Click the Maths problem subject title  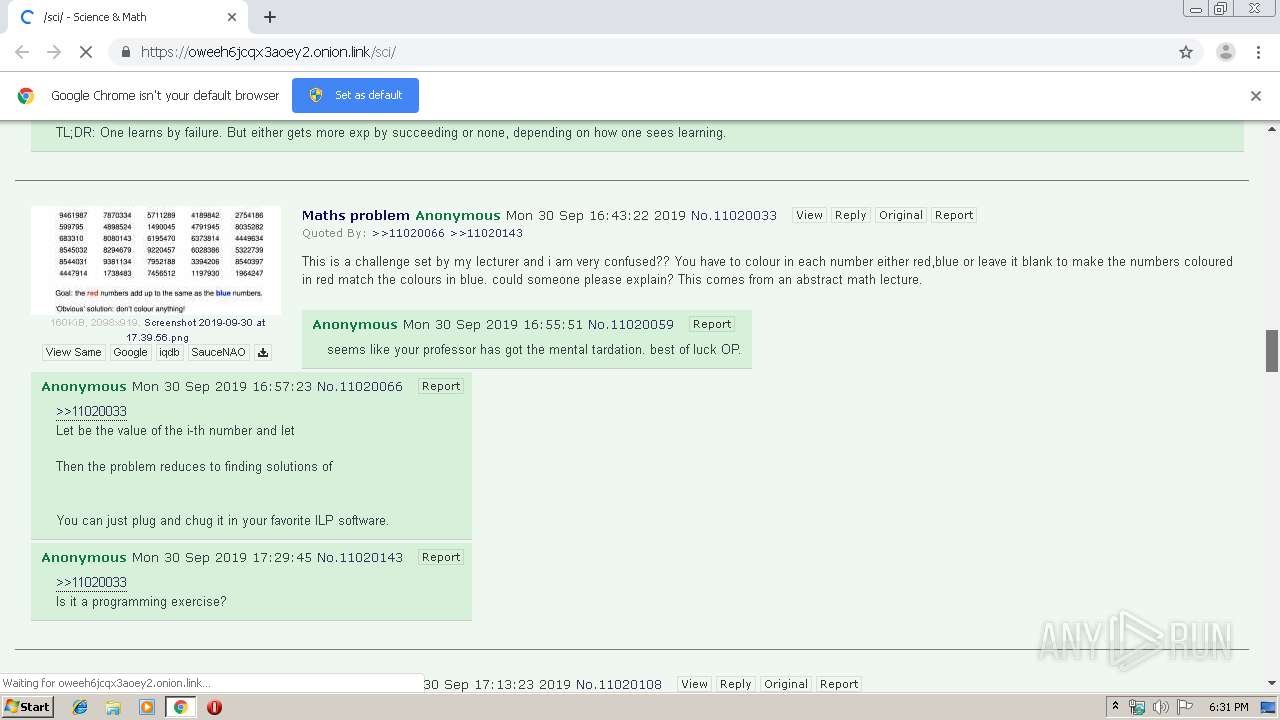point(356,215)
